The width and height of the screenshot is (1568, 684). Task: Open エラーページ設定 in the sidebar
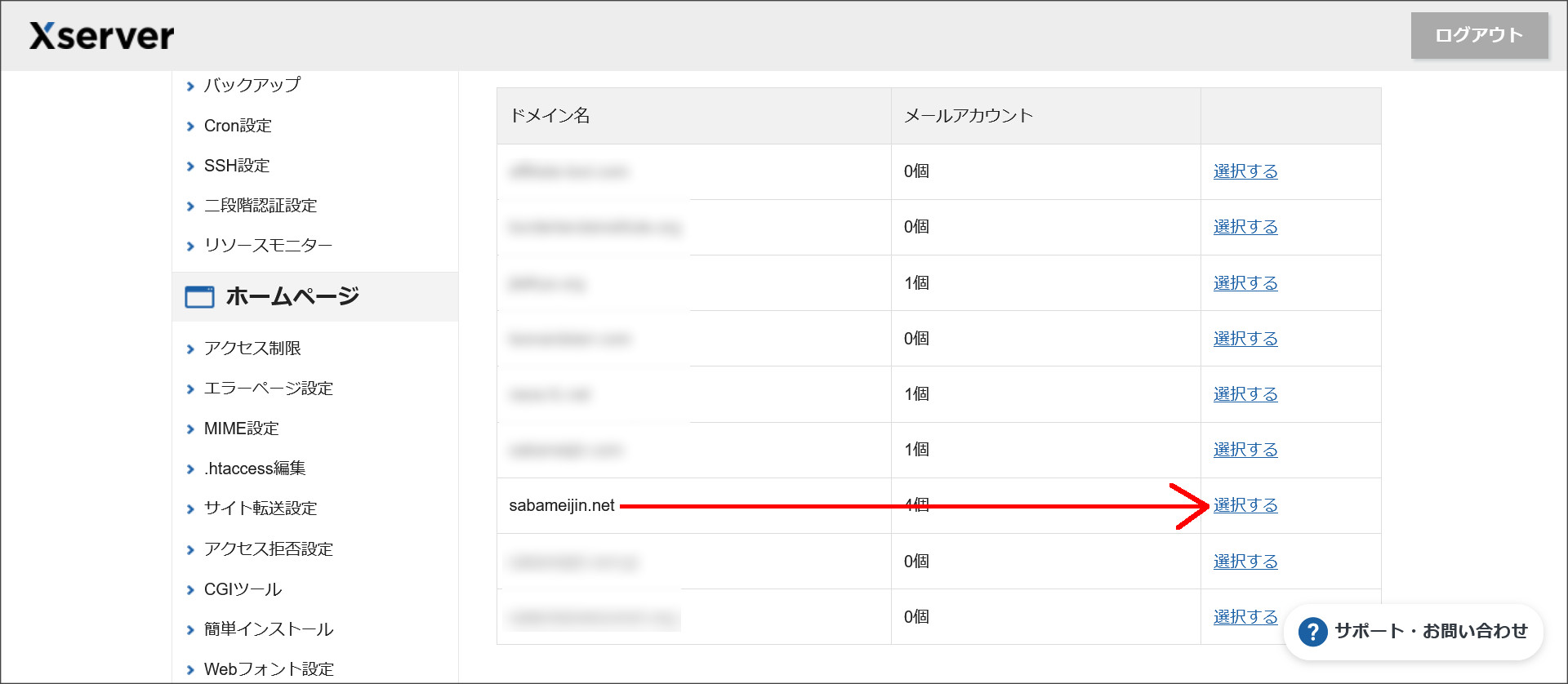(268, 389)
